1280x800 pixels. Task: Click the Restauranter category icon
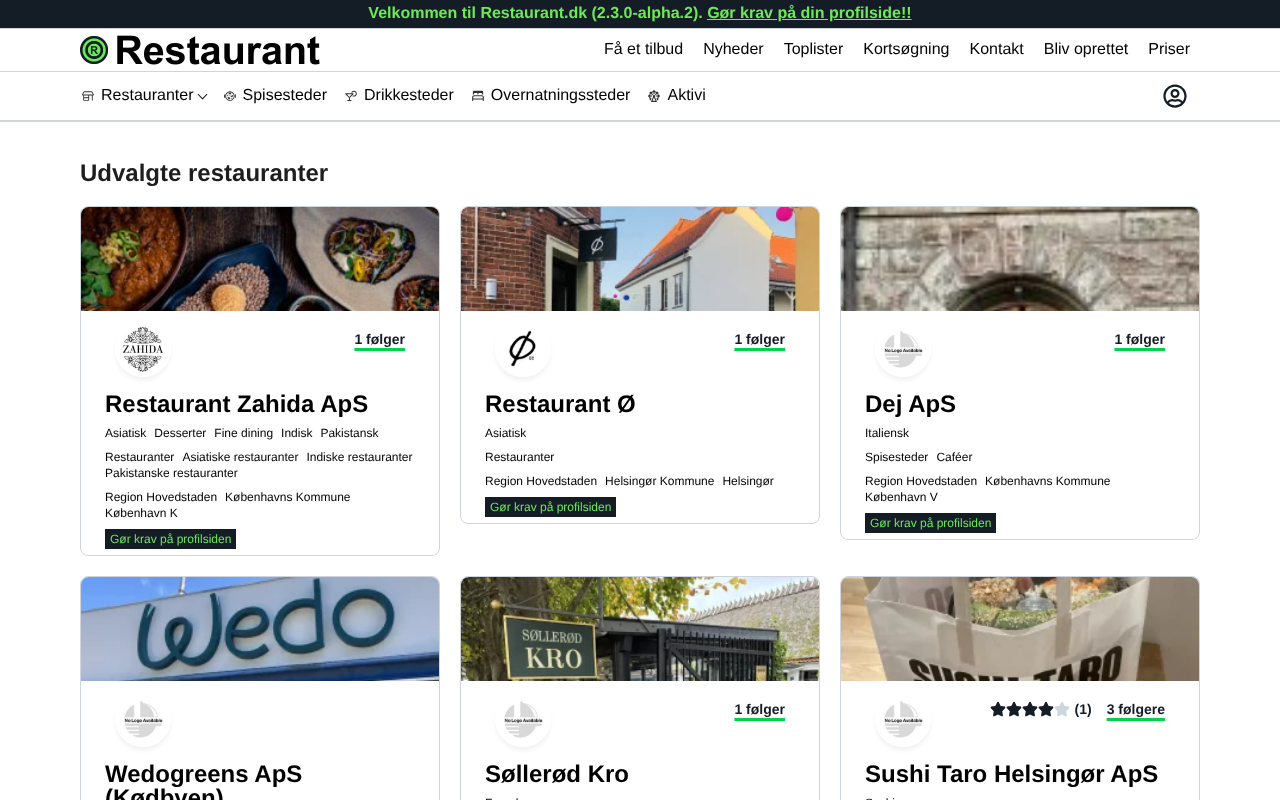click(x=88, y=96)
